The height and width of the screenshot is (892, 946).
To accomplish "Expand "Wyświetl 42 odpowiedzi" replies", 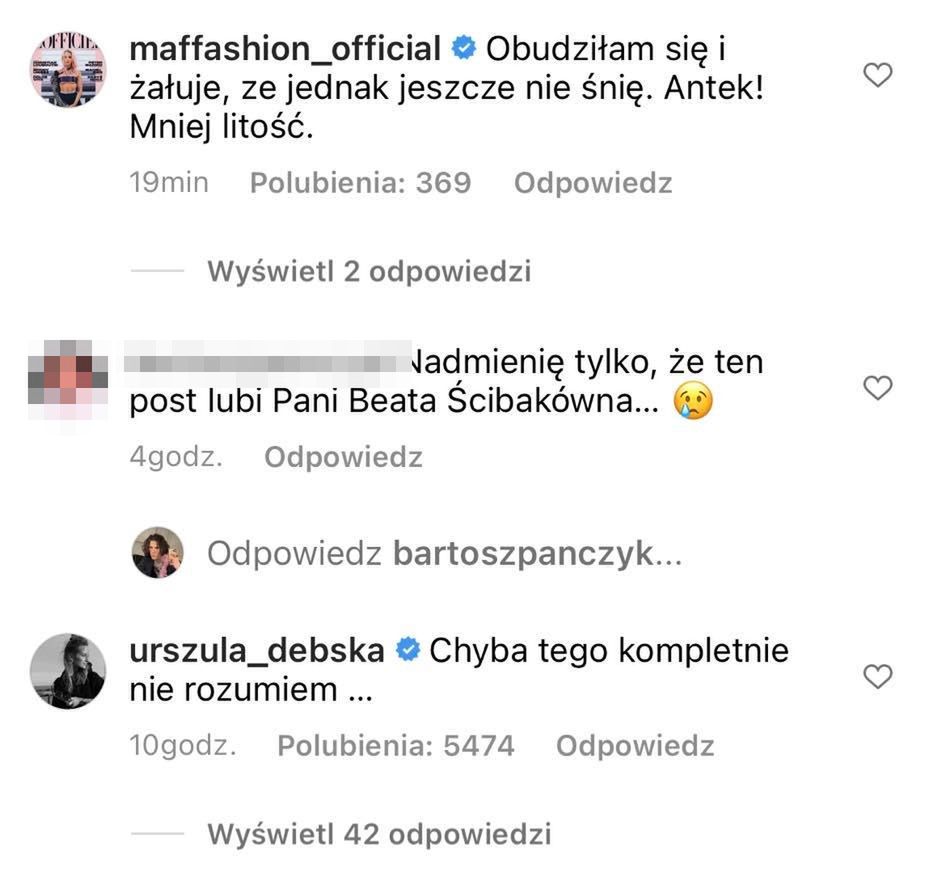I will (379, 833).
